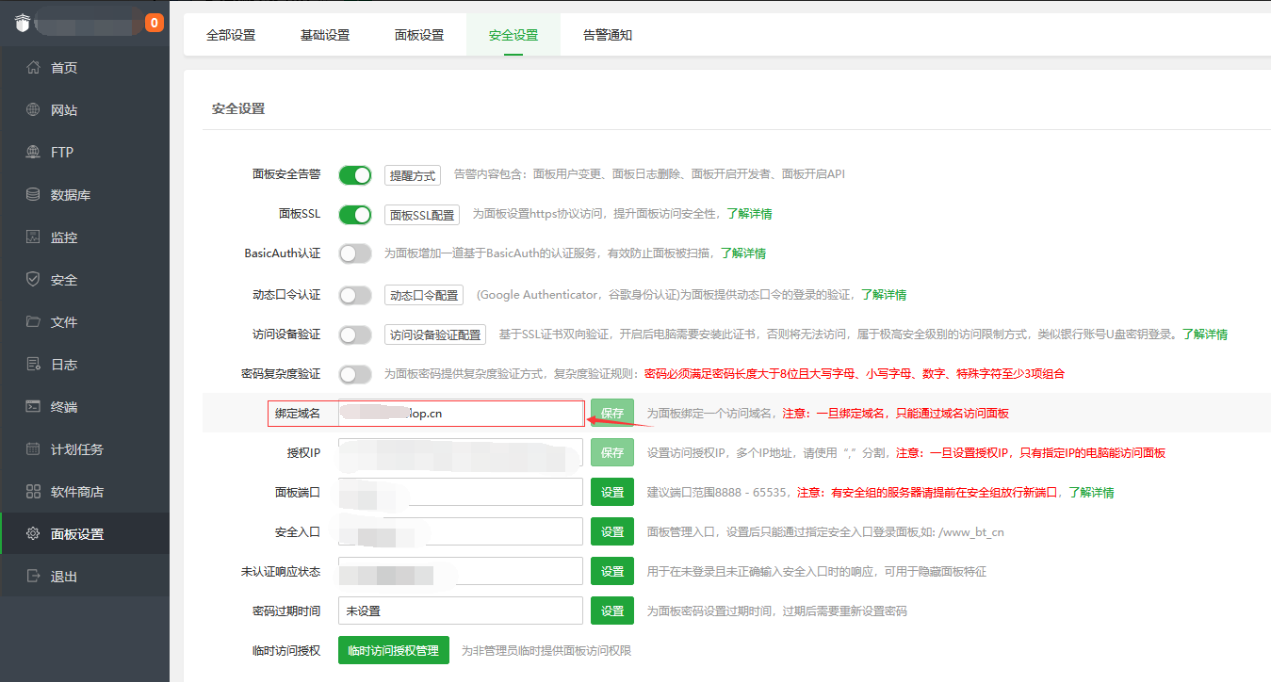
Task: Click the grid icon beside 软件商店
Action: click(x=33, y=492)
